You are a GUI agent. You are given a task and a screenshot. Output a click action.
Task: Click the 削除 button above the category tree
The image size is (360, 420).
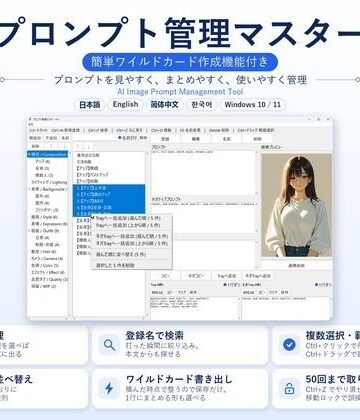pos(35,146)
